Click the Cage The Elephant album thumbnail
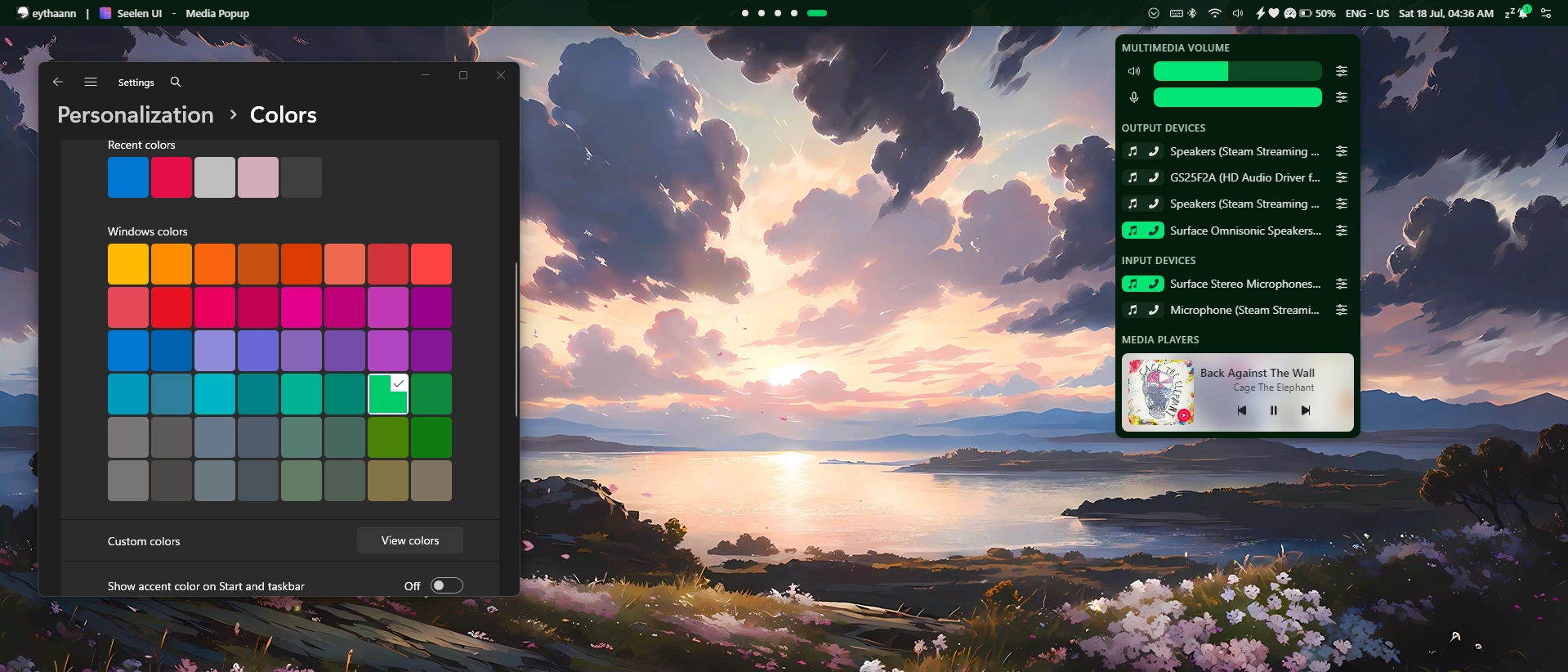1568x672 pixels. (1161, 392)
